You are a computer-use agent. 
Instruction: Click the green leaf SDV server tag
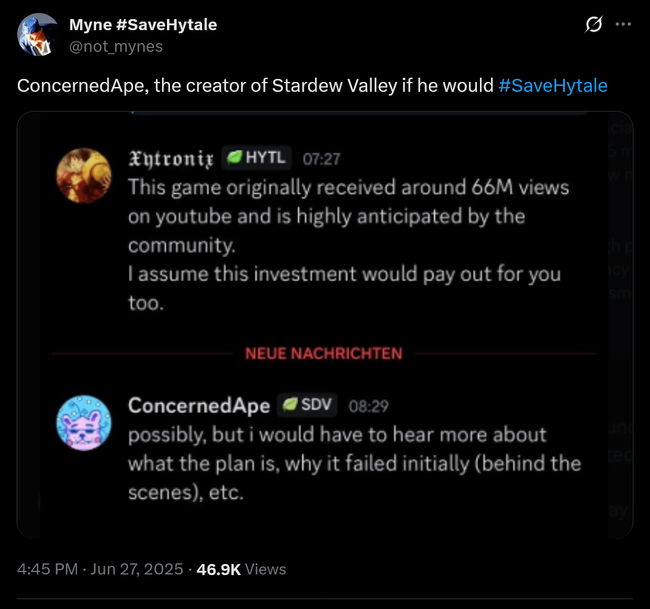tap(306, 405)
